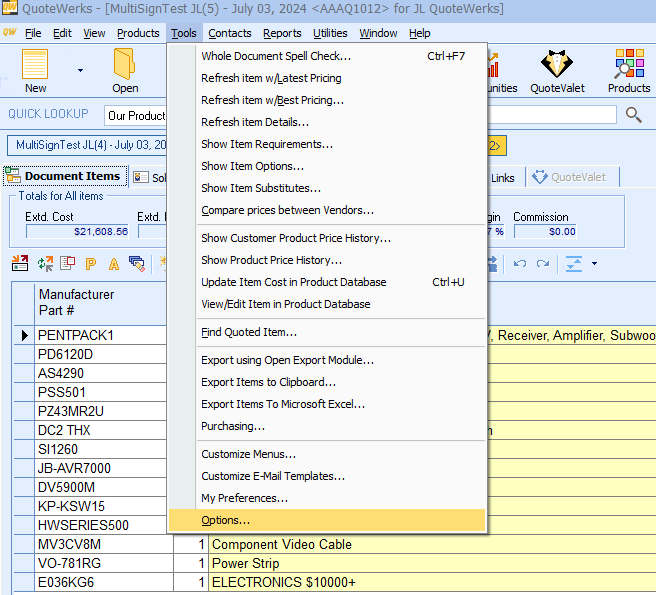Click the Undo arrow icon
Image resolution: width=656 pixels, height=595 pixels.
click(520, 264)
